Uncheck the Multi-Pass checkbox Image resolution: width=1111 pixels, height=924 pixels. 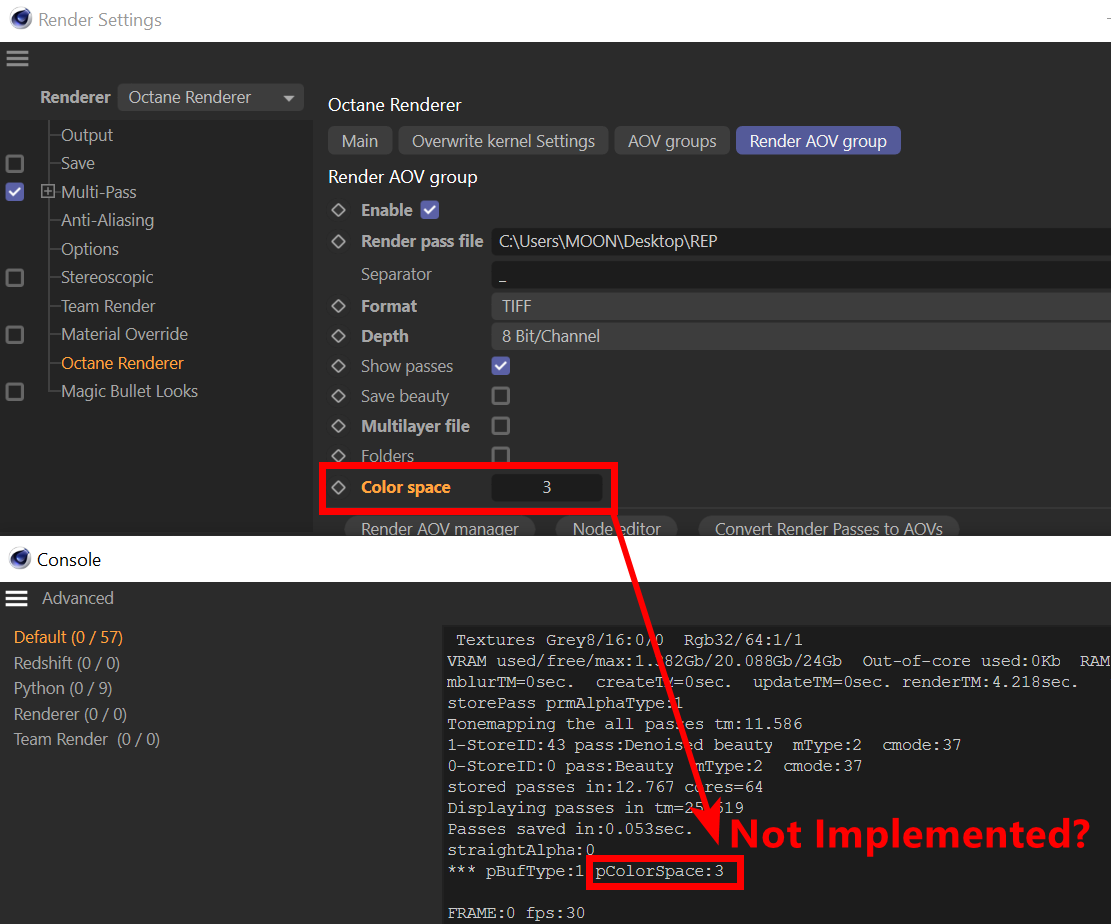(15, 192)
